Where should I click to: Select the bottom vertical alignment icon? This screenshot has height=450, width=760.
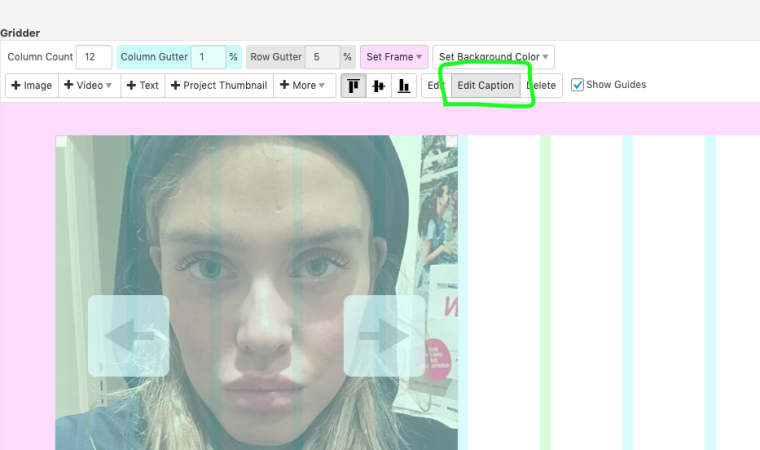404,86
